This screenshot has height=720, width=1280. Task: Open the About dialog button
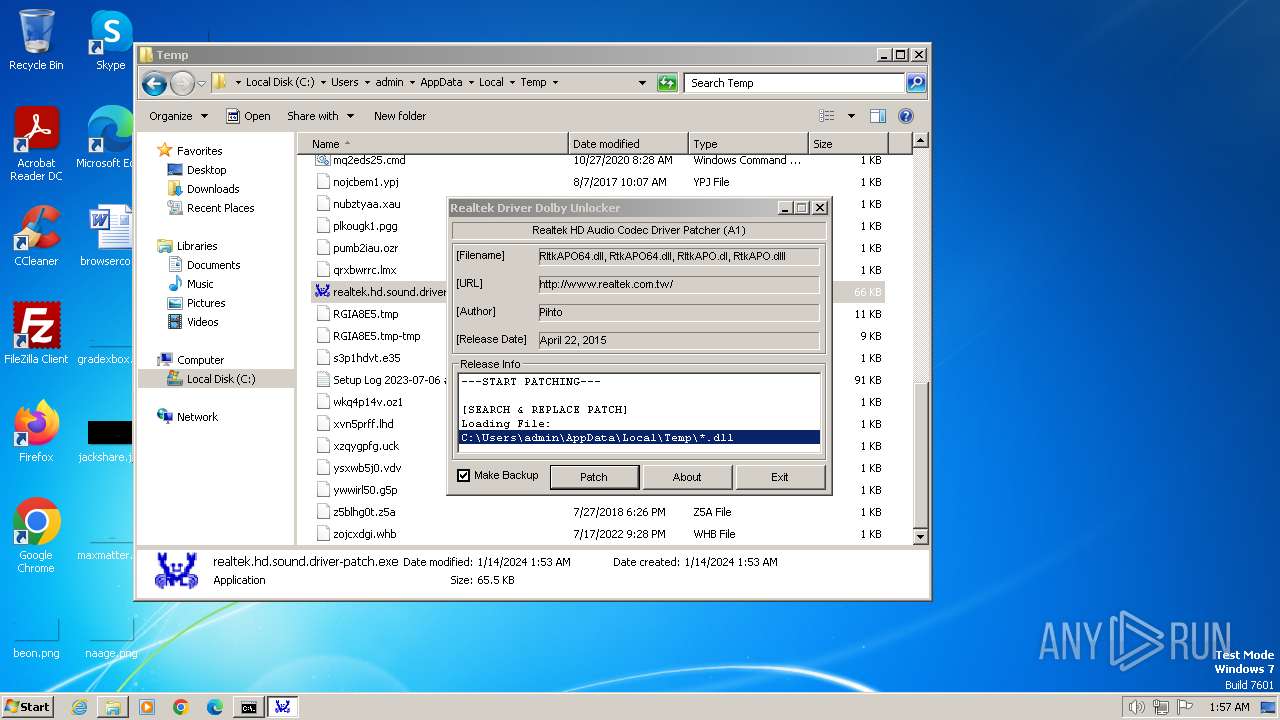tap(686, 477)
